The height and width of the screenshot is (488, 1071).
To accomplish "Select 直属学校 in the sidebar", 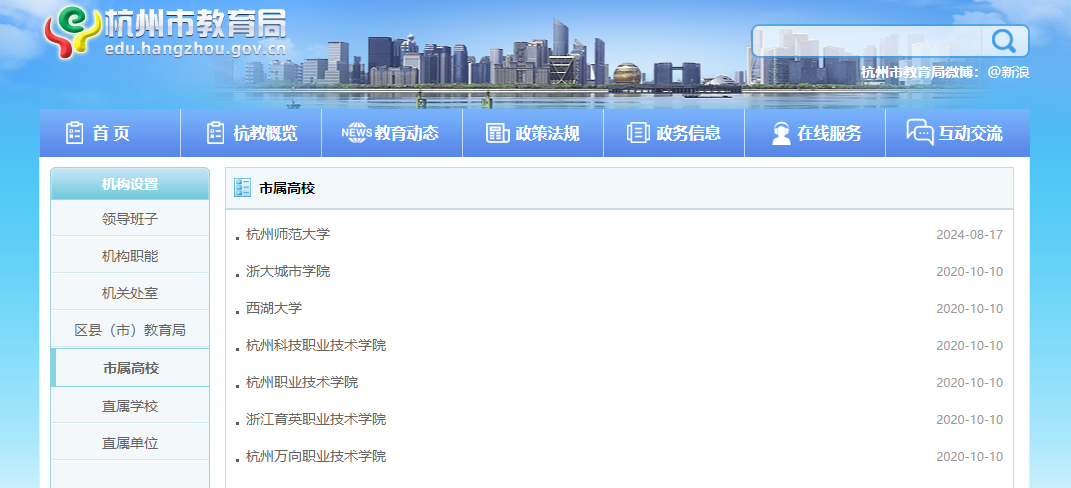I will (130, 406).
